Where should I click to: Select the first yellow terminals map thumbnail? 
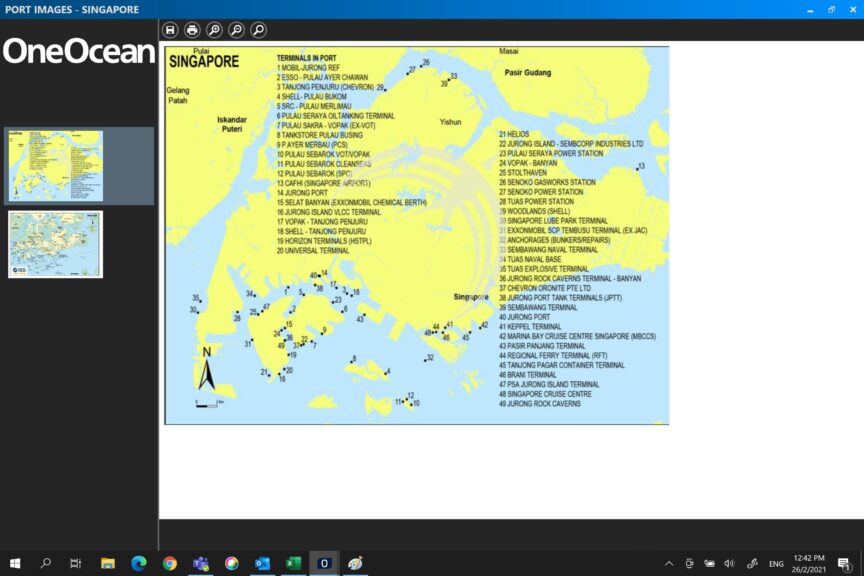click(x=56, y=166)
